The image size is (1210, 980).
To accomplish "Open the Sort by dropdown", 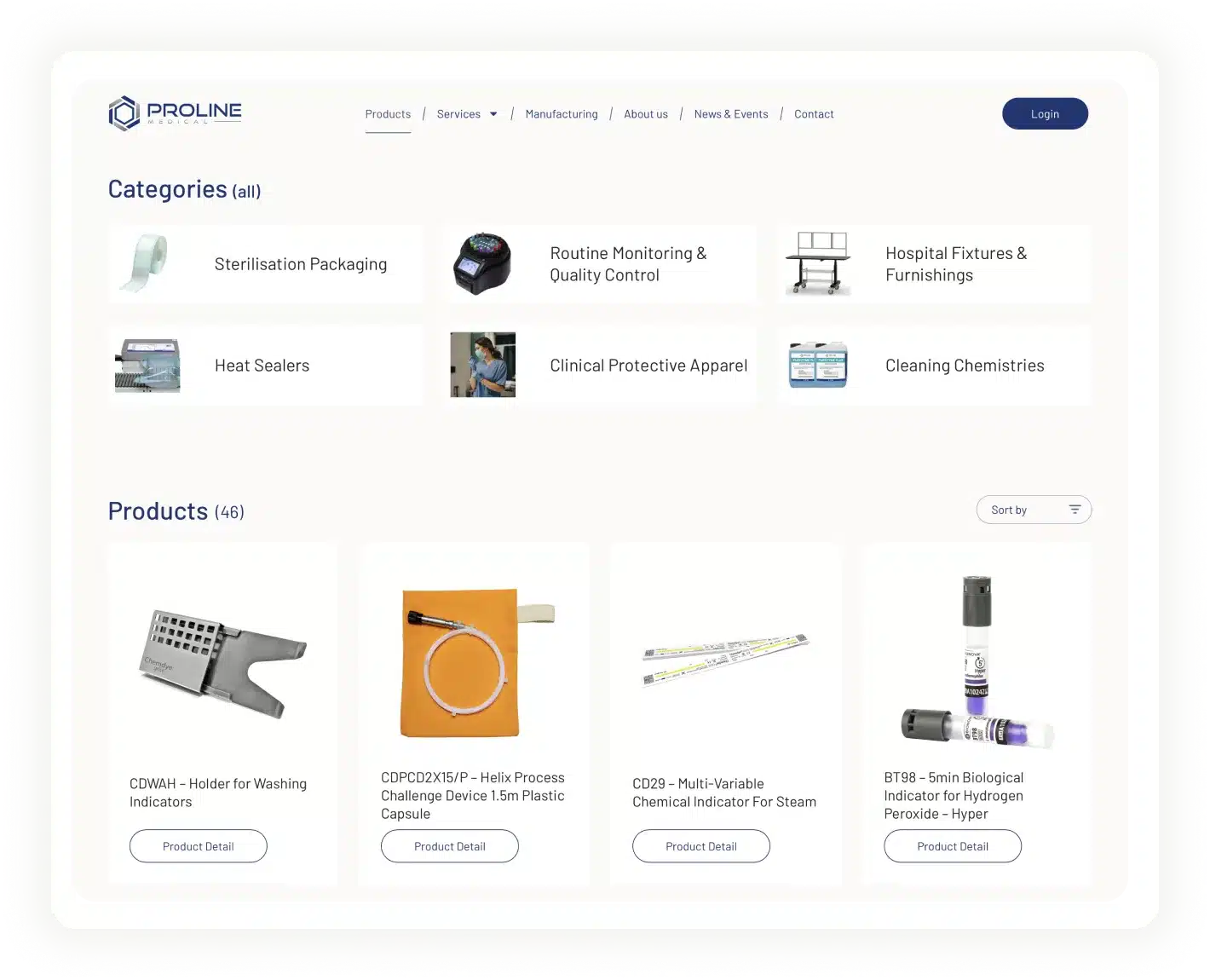I will click(1034, 510).
